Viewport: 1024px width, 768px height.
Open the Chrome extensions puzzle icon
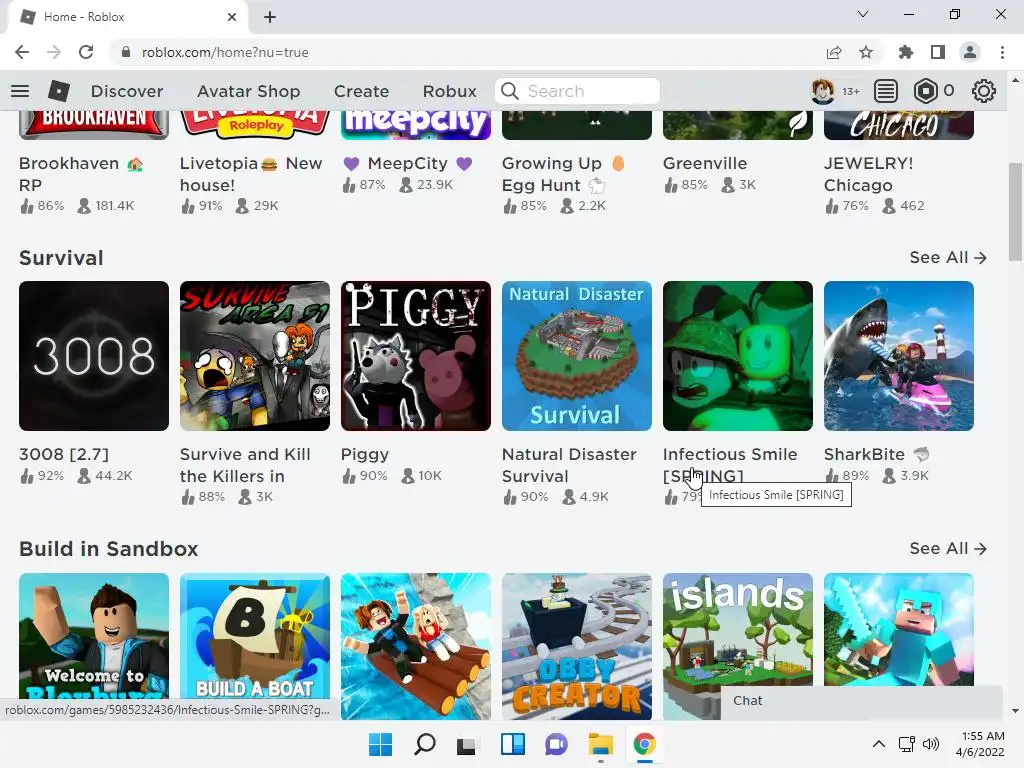[906, 52]
